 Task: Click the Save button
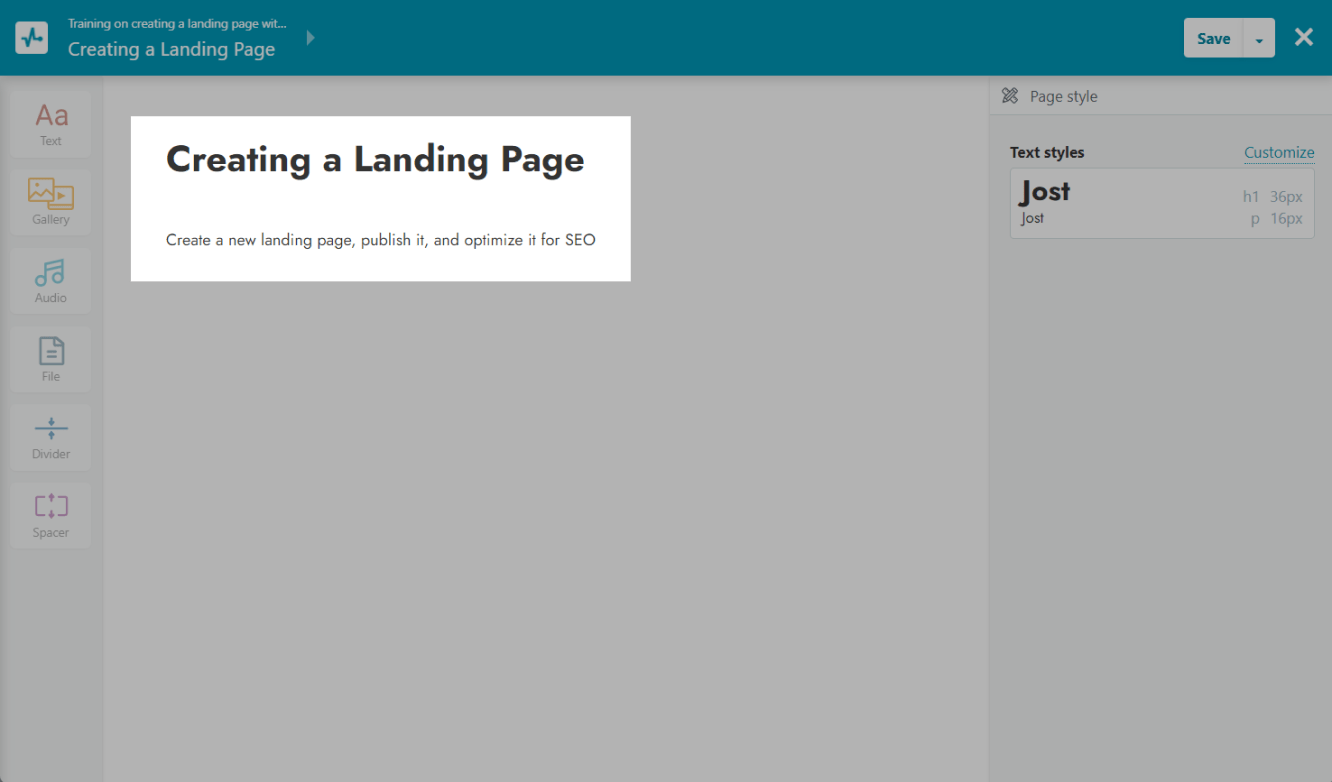click(1213, 39)
